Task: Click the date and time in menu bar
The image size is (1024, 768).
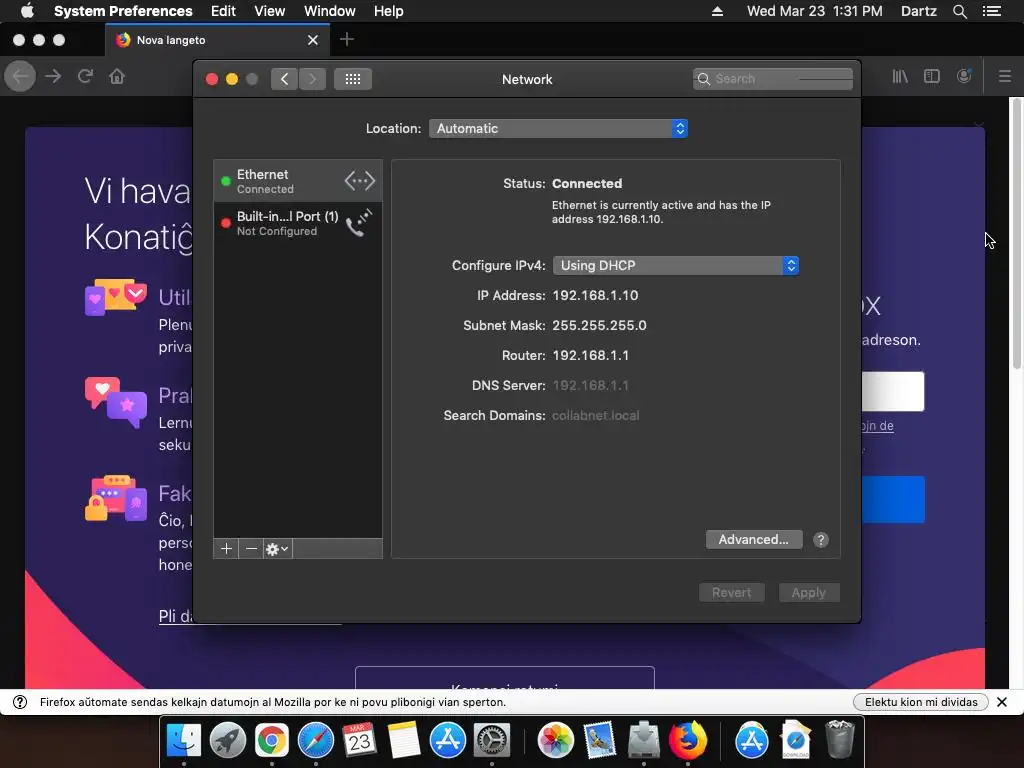Action: 814,11
